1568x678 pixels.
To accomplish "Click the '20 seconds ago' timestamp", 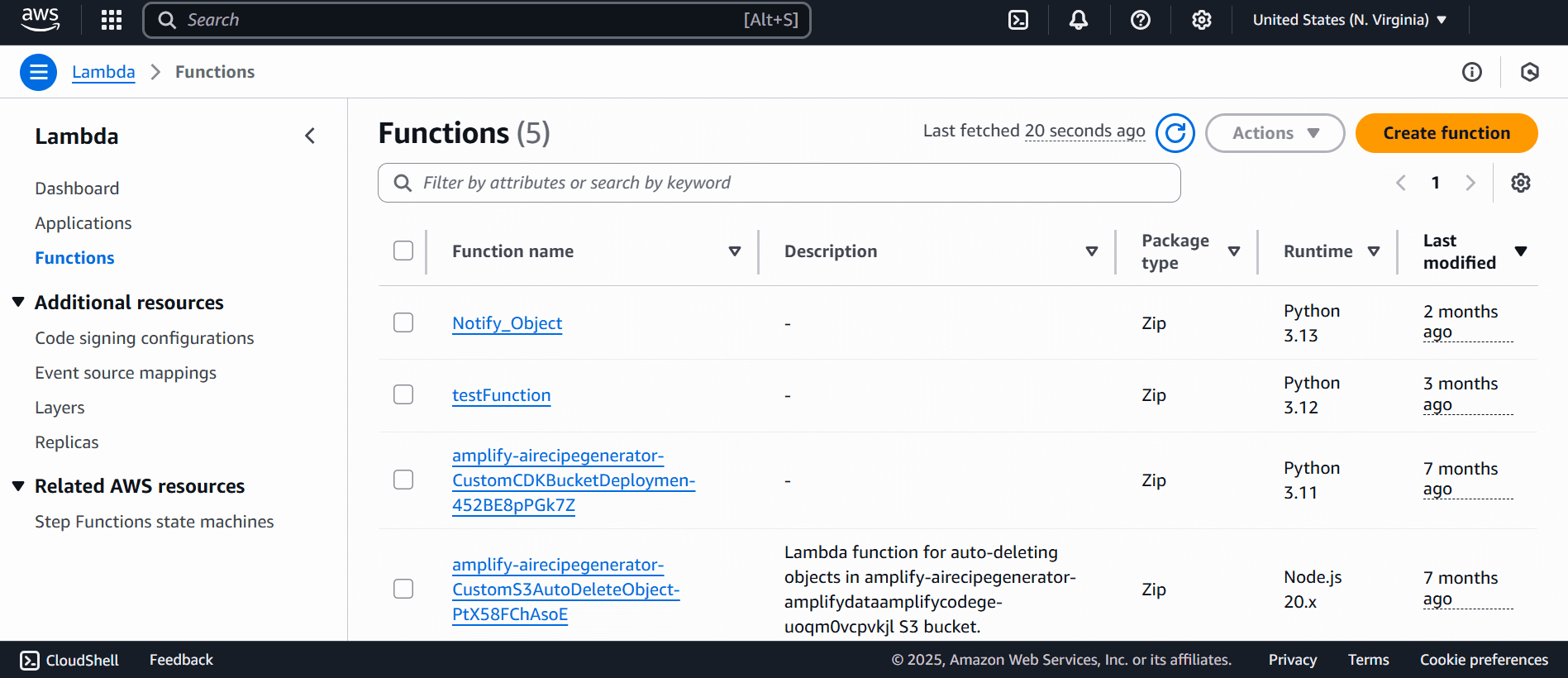I will 1084,131.
